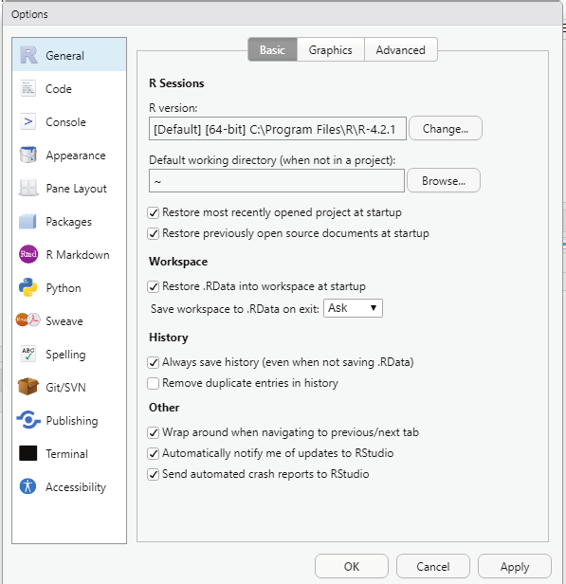Open Appearance paint bucket icon

pos(28,155)
